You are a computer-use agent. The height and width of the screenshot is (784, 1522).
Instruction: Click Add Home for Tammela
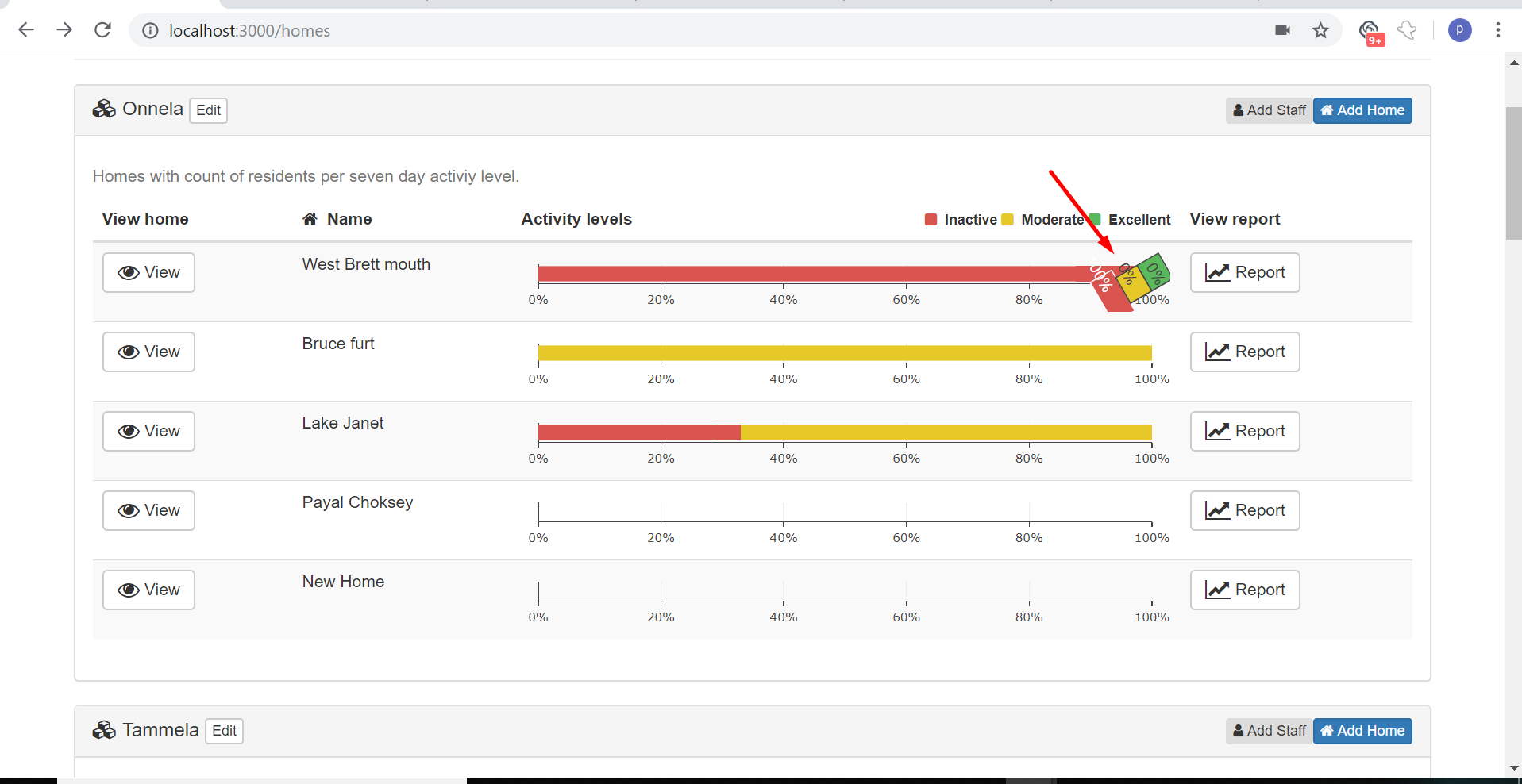[x=1362, y=730]
